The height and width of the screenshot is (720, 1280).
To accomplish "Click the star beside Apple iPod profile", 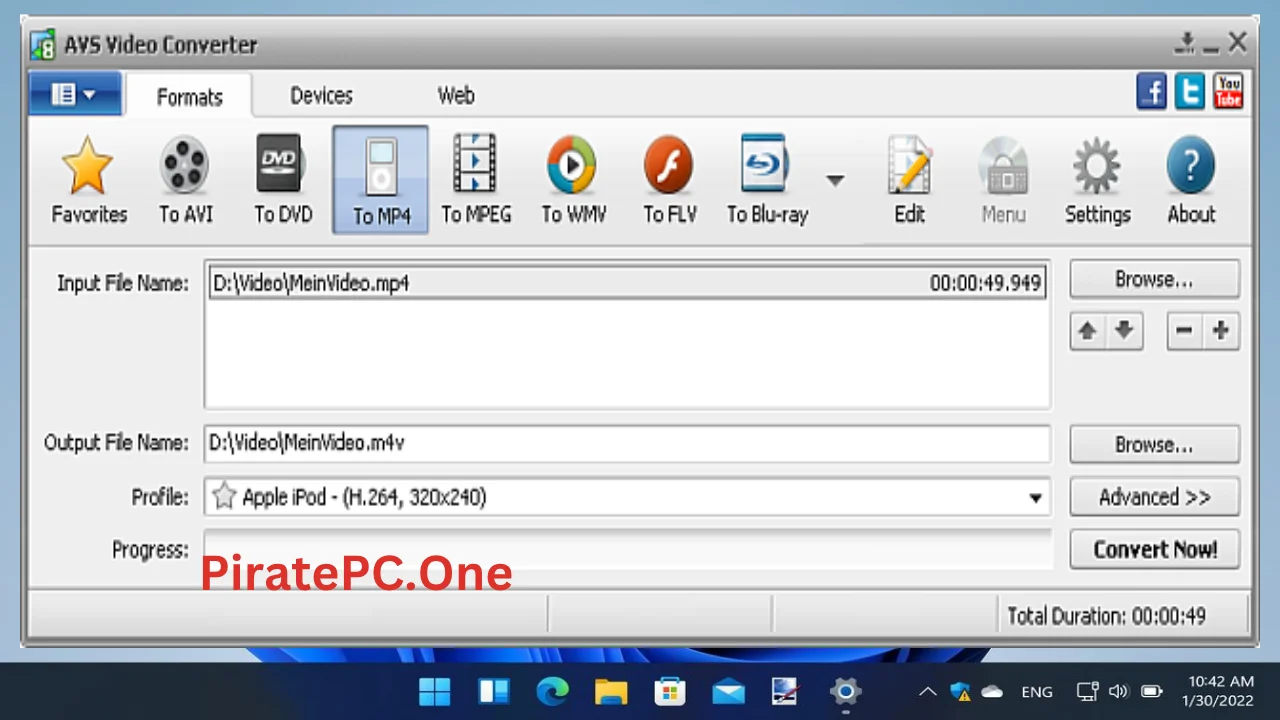I will coord(224,496).
